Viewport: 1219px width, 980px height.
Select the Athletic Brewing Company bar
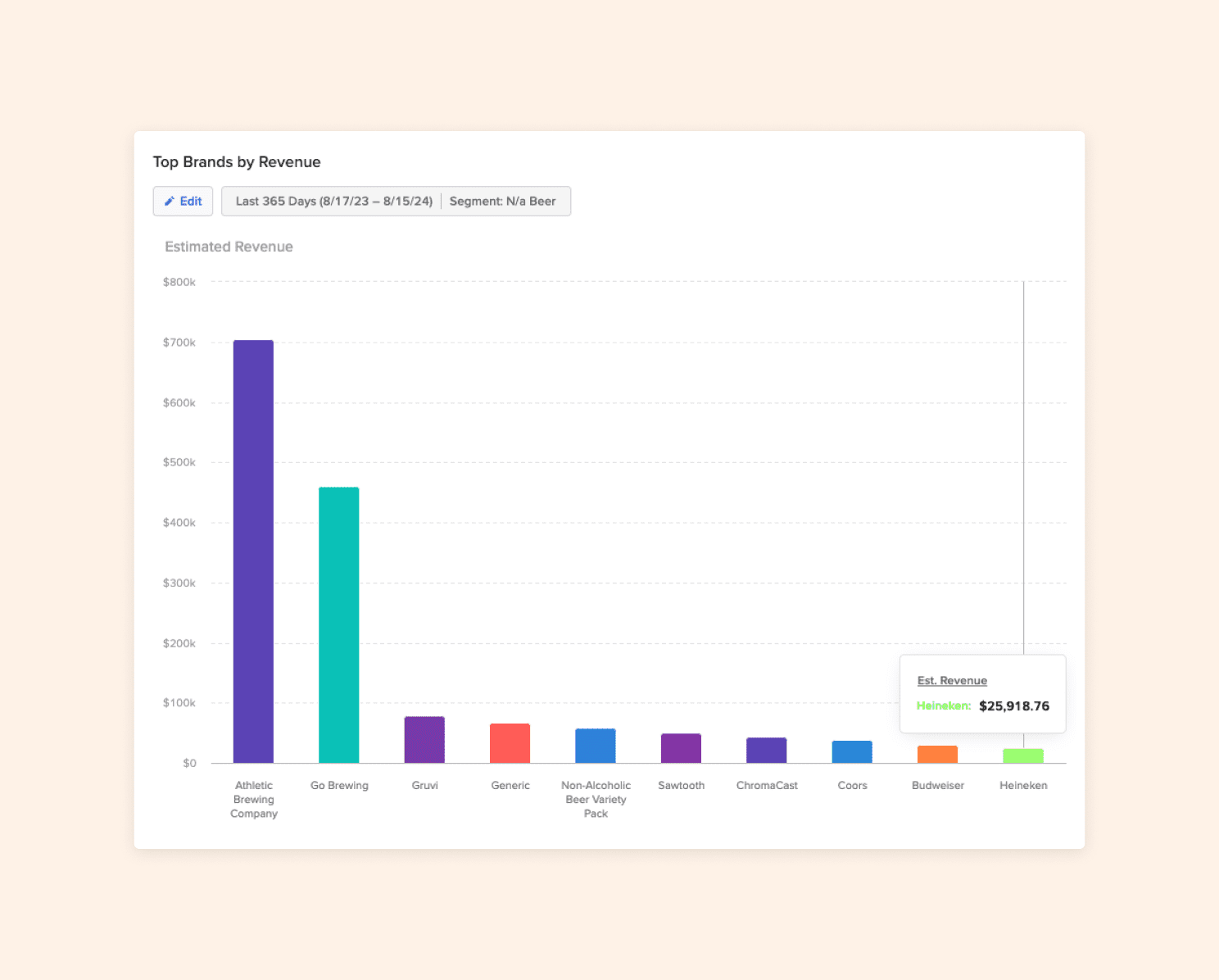253,551
